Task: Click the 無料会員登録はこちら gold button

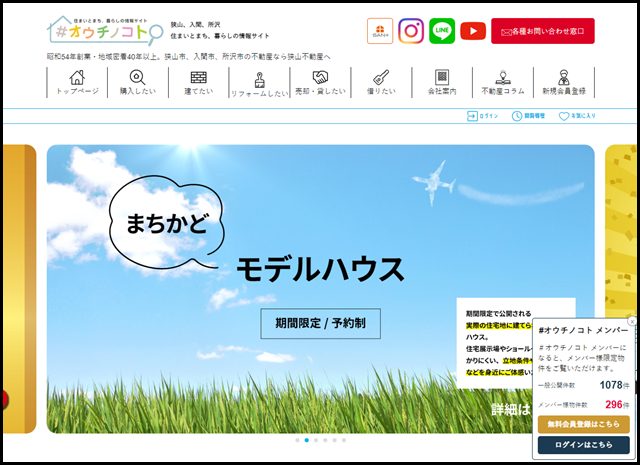Action: (583, 424)
